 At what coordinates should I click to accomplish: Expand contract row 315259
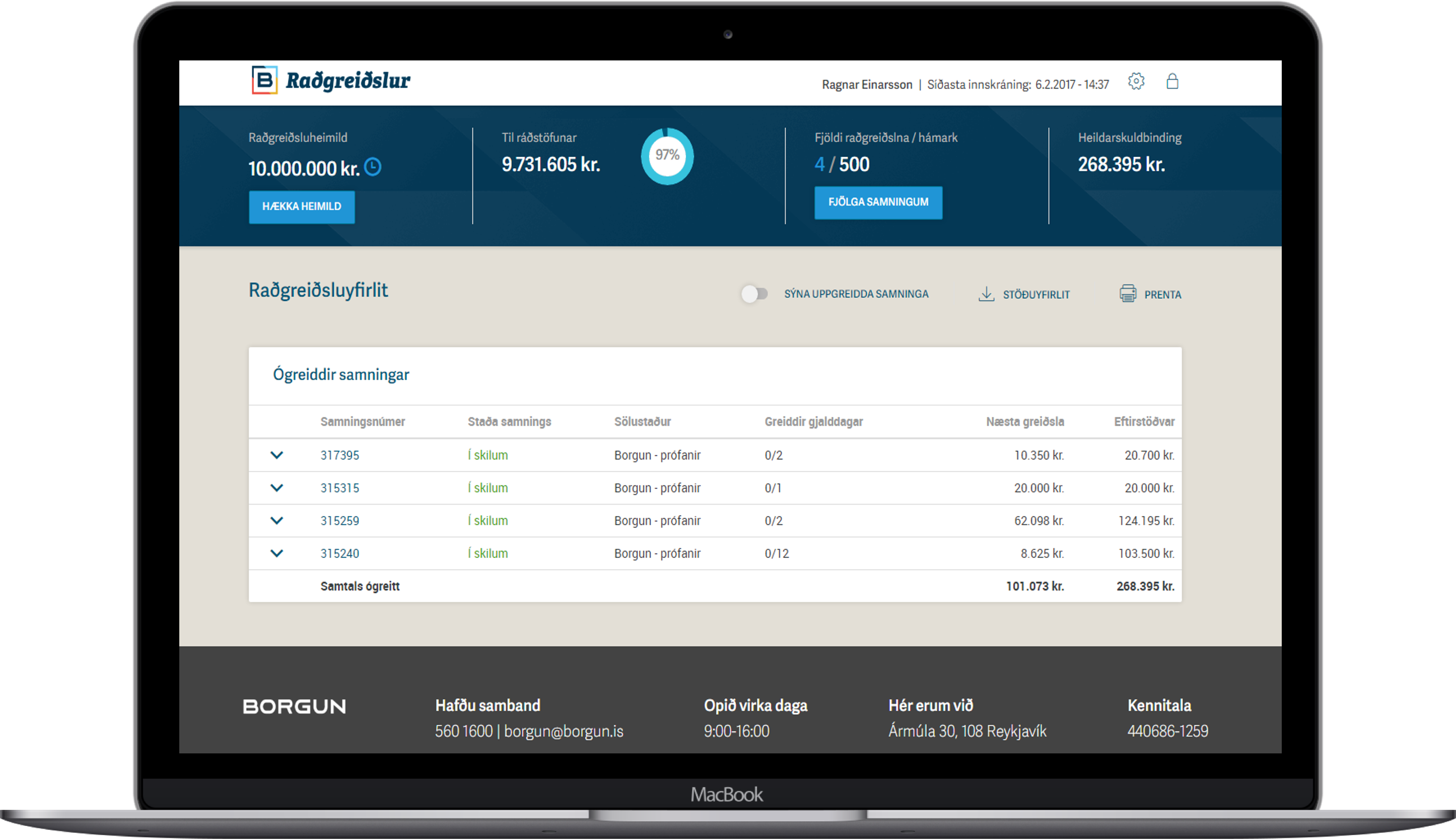tap(276, 521)
